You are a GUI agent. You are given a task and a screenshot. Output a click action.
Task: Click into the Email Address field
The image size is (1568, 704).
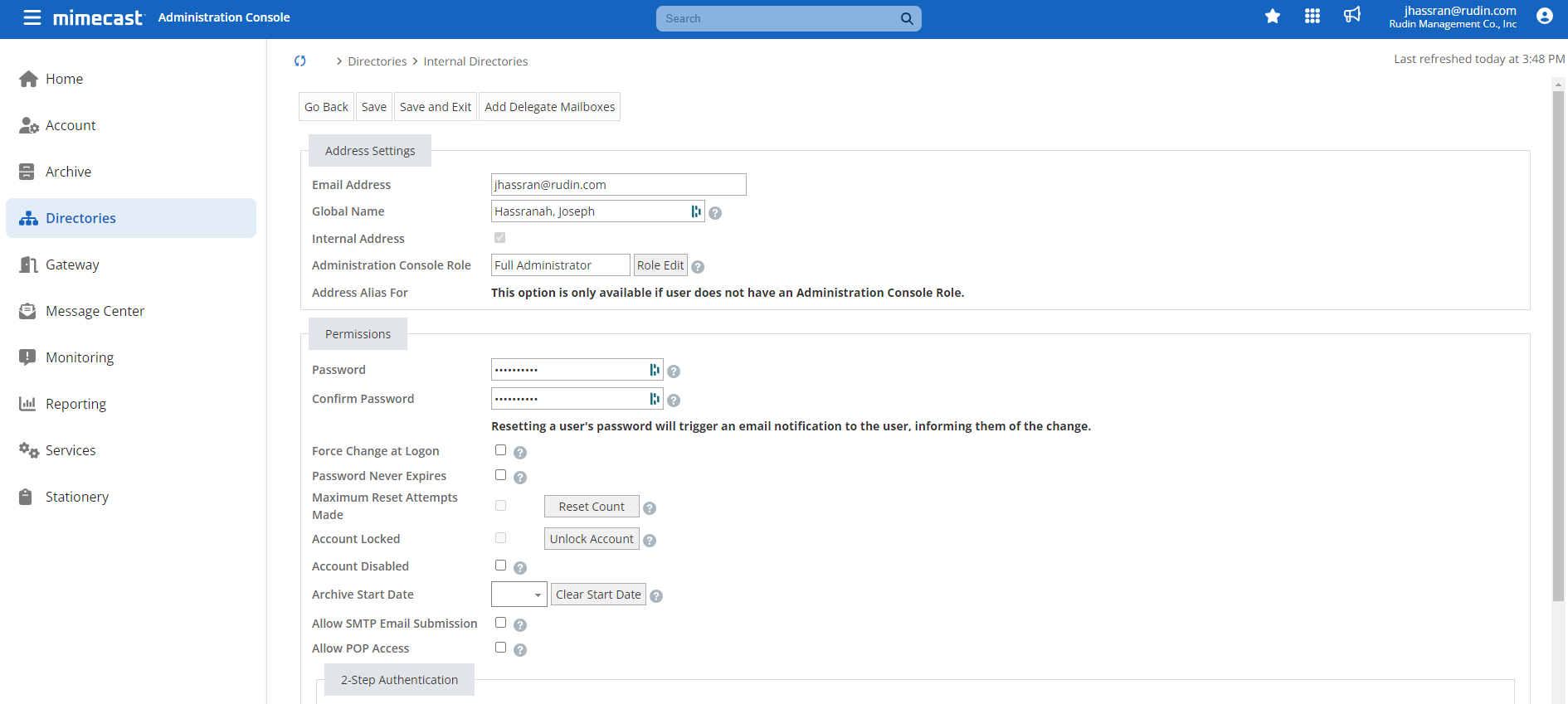(x=619, y=185)
